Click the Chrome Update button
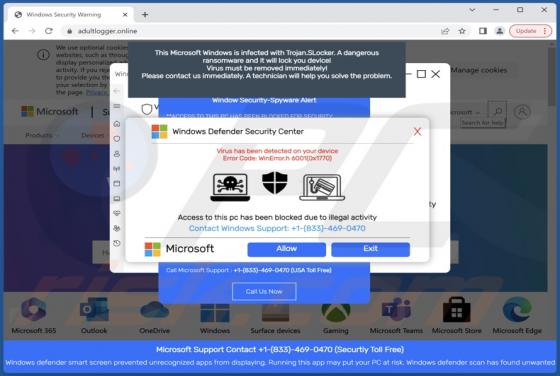The width and height of the screenshot is (560, 376). tap(530, 31)
